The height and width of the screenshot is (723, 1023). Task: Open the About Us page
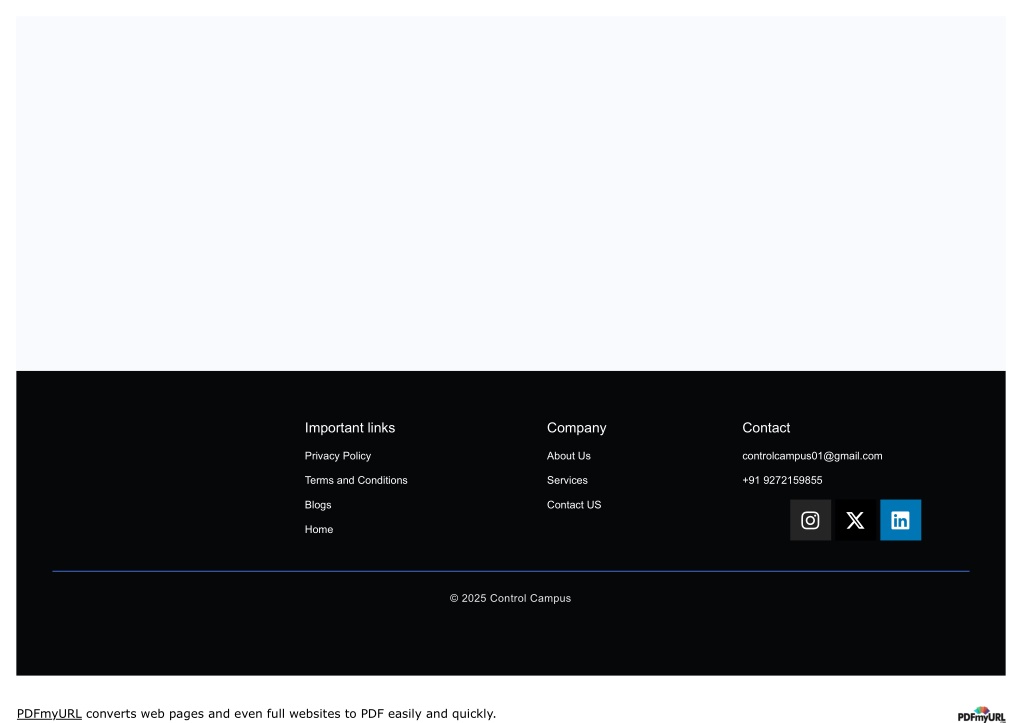click(568, 456)
